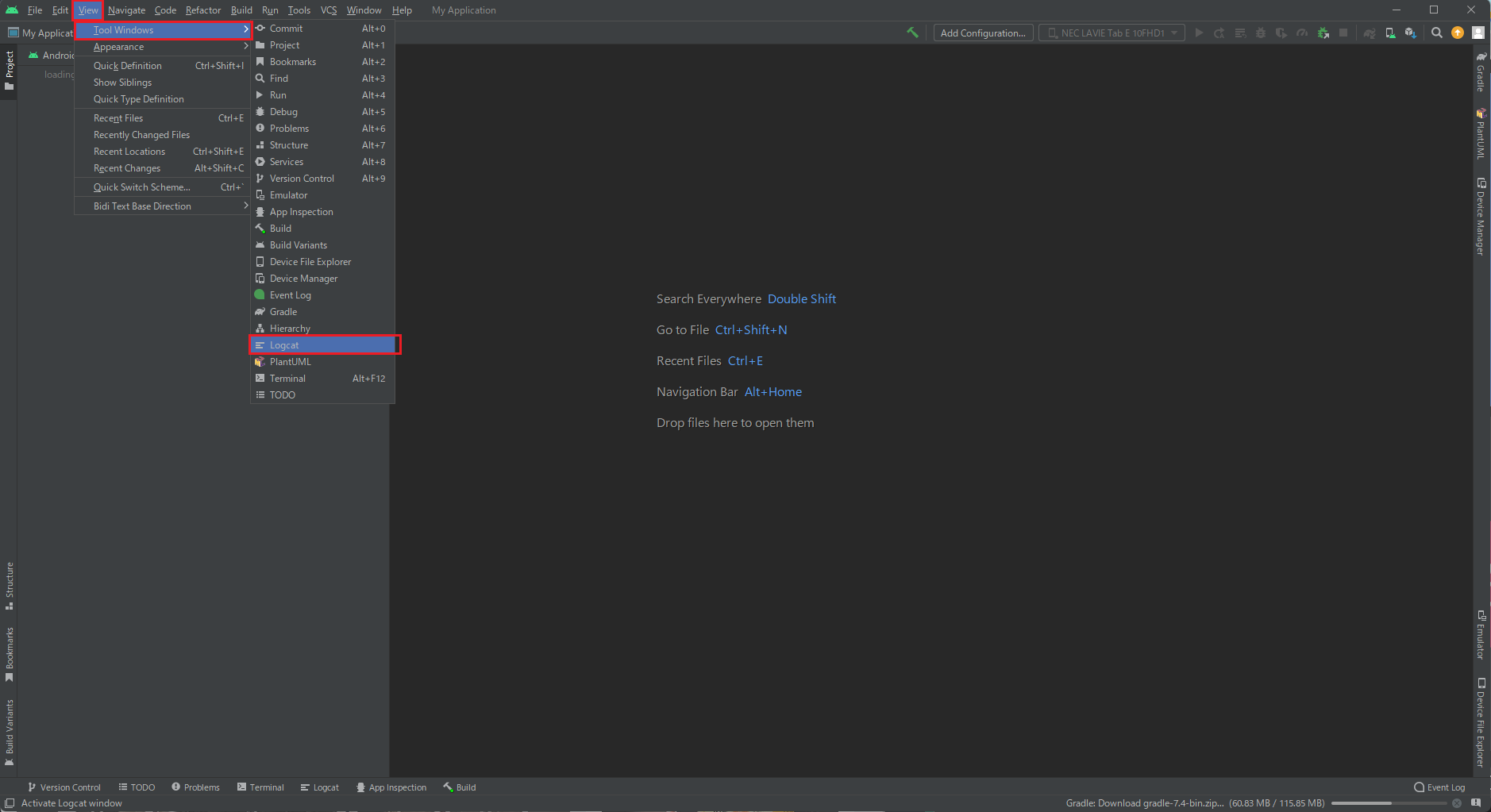Open SDK Manager toolbar icon
1491x812 pixels.
[1411, 33]
